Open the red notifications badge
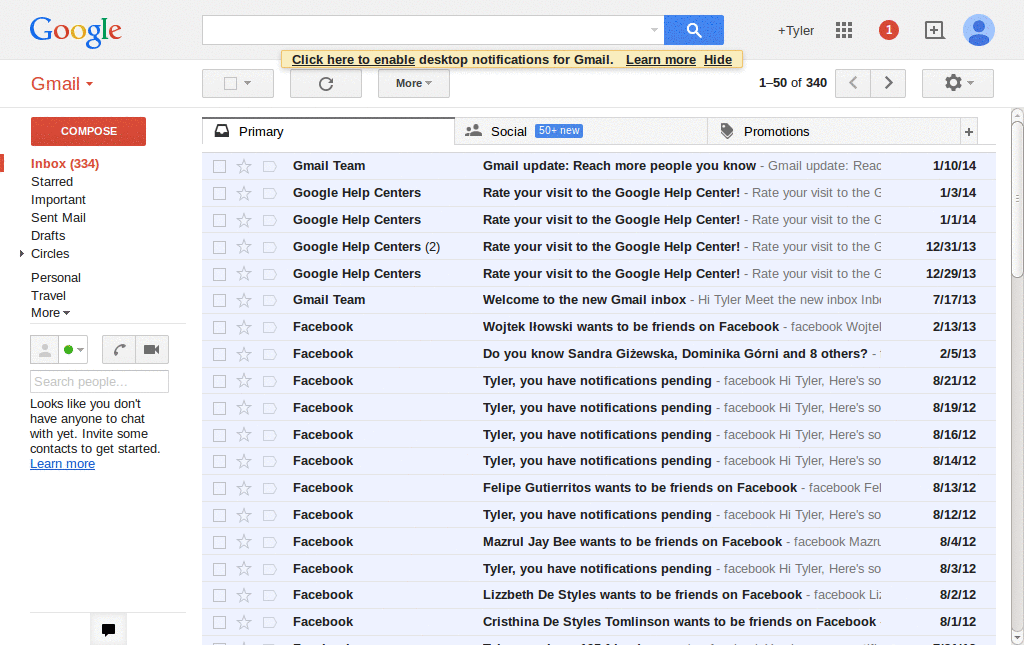The height and width of the screenshot is (645, 1024). [x=888, y=30]
